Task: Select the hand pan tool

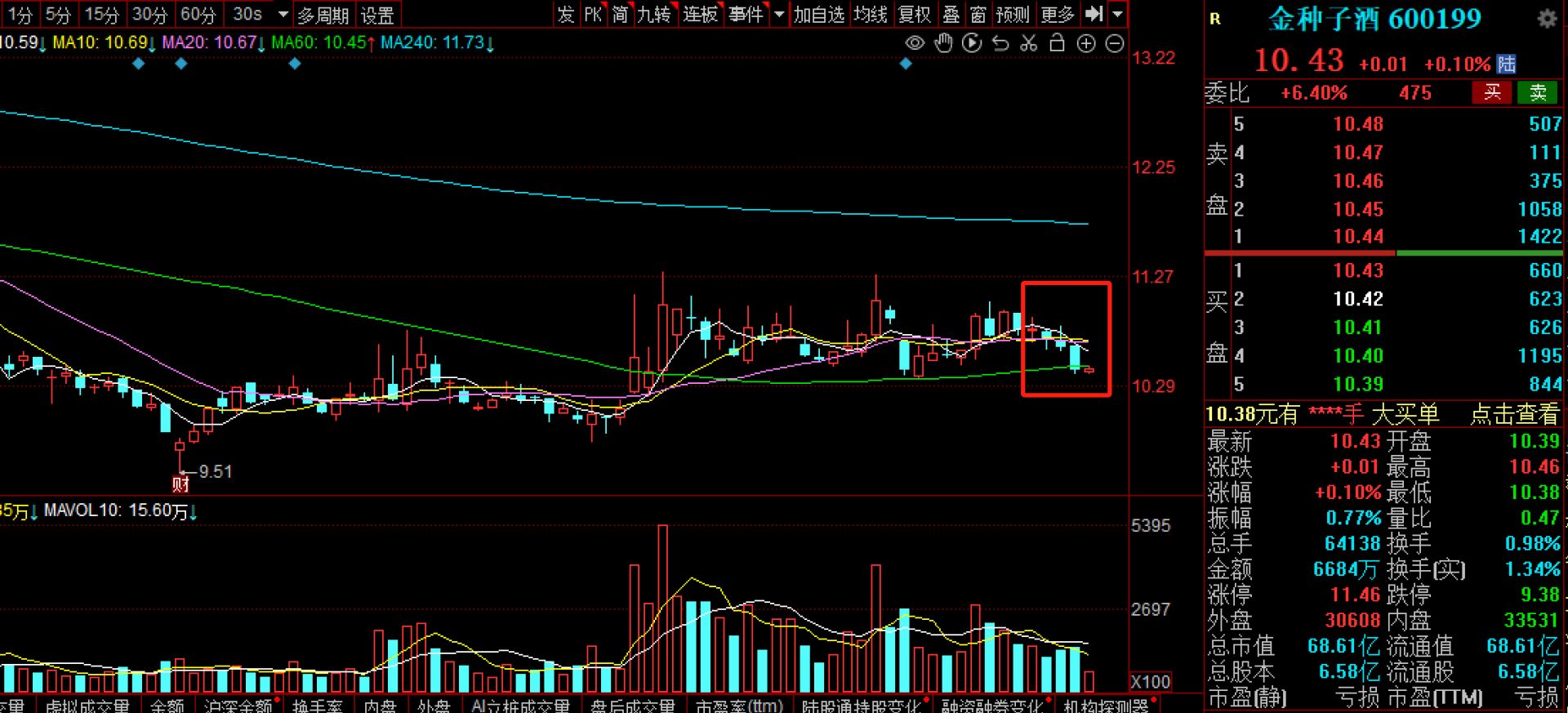Action: click(x=943, y=43)
